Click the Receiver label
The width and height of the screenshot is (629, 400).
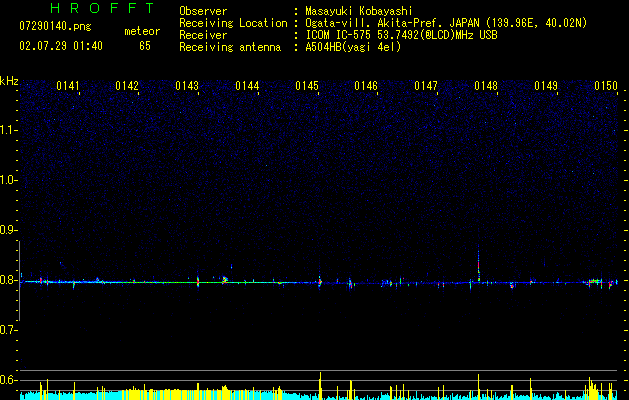pos(203,35)
